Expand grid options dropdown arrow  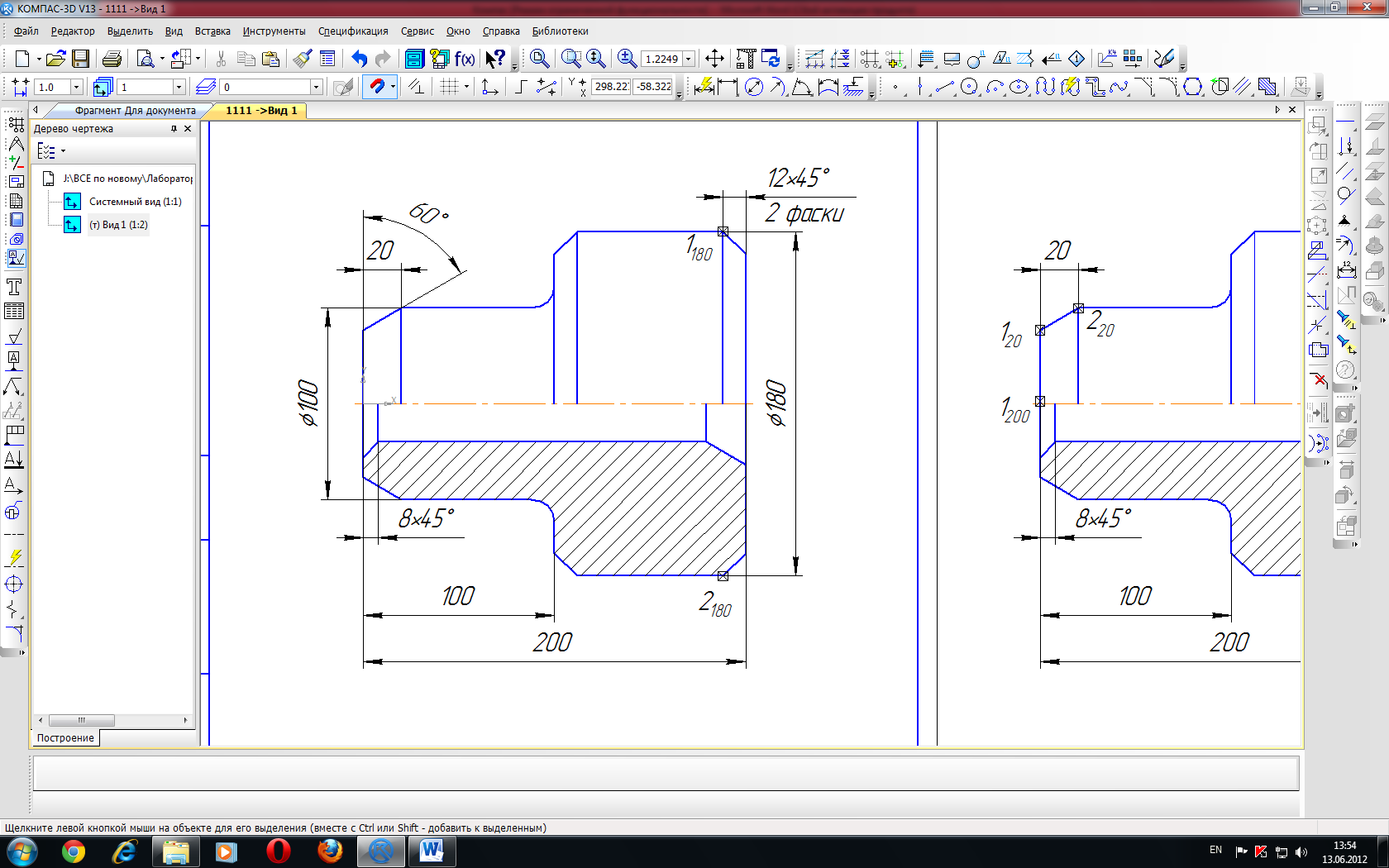[x=467, y=87]
